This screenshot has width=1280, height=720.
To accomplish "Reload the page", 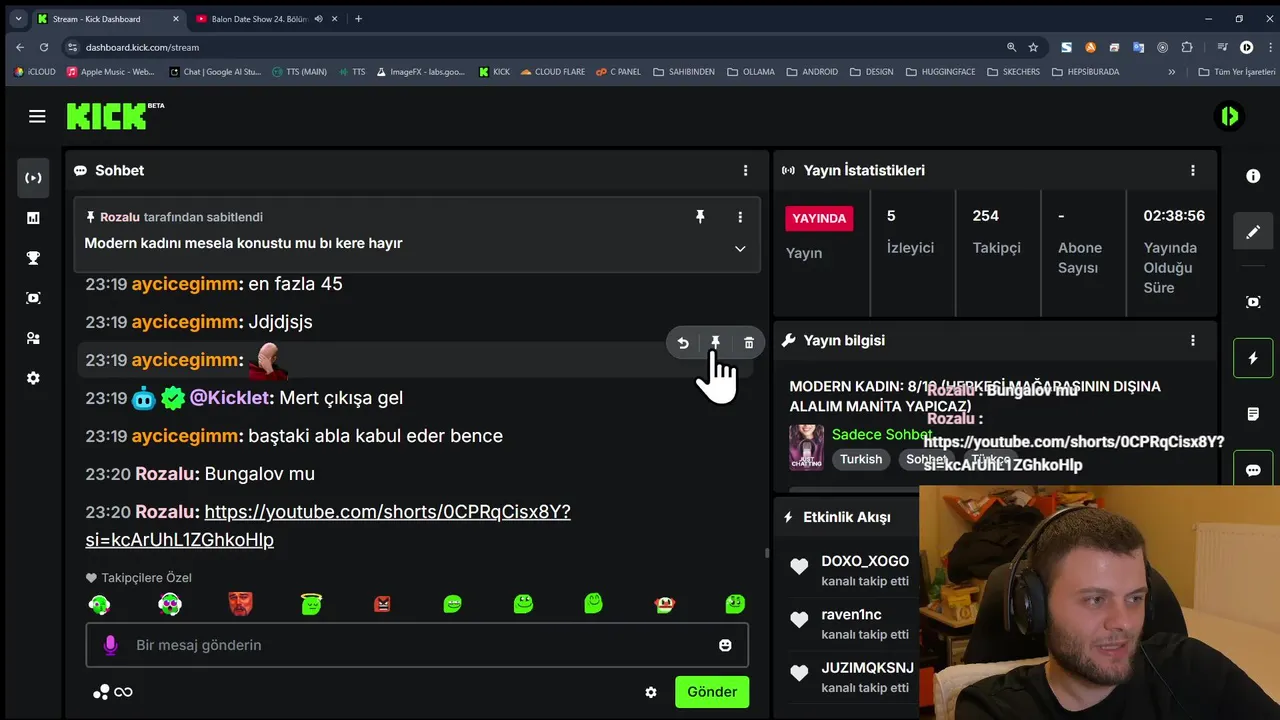I will click(44, 47).
